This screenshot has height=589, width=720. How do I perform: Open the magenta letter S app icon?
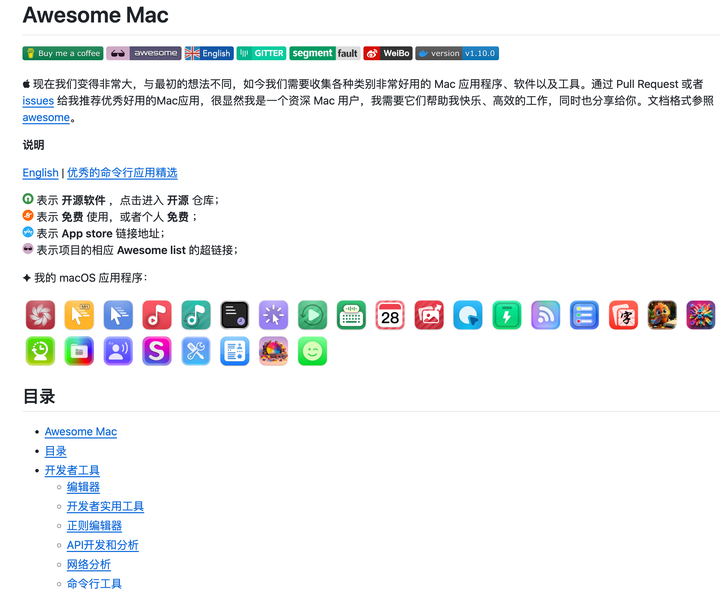click(157, 351)
